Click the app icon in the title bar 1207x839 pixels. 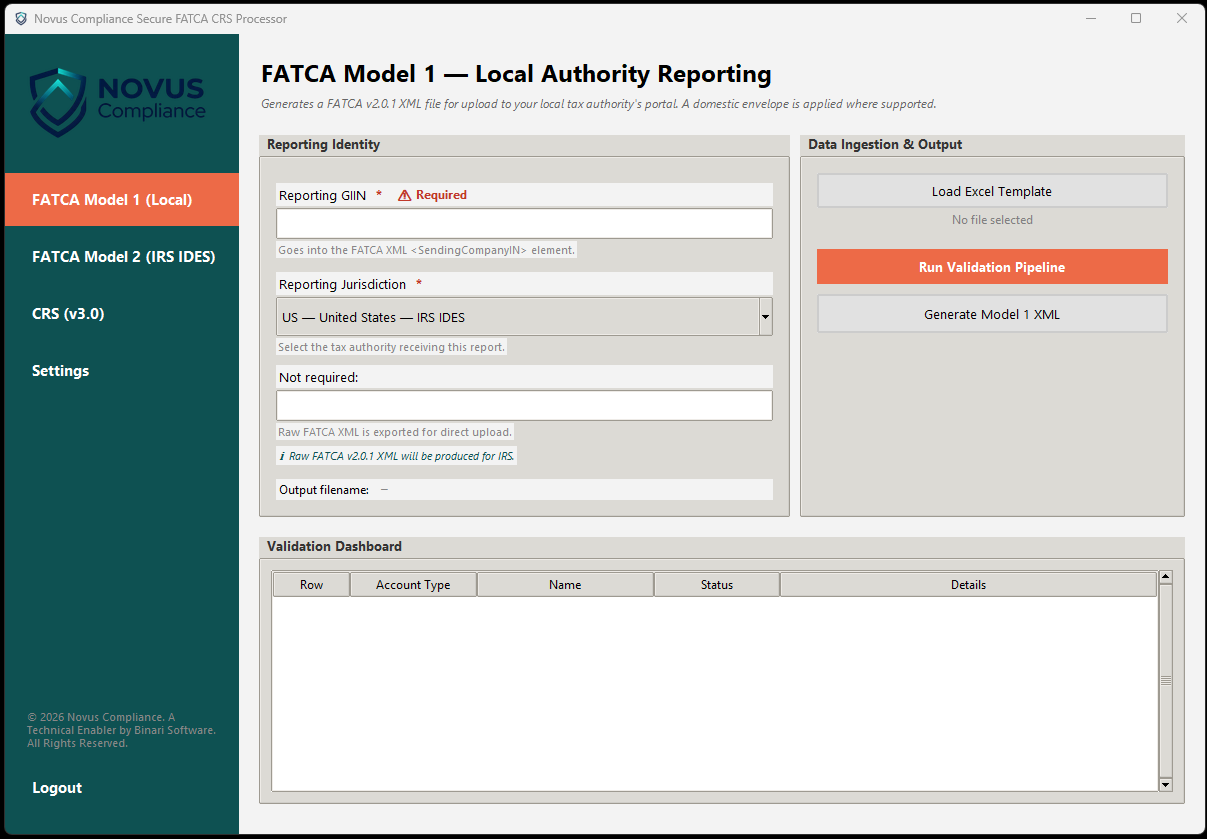[x=21, y=18]
